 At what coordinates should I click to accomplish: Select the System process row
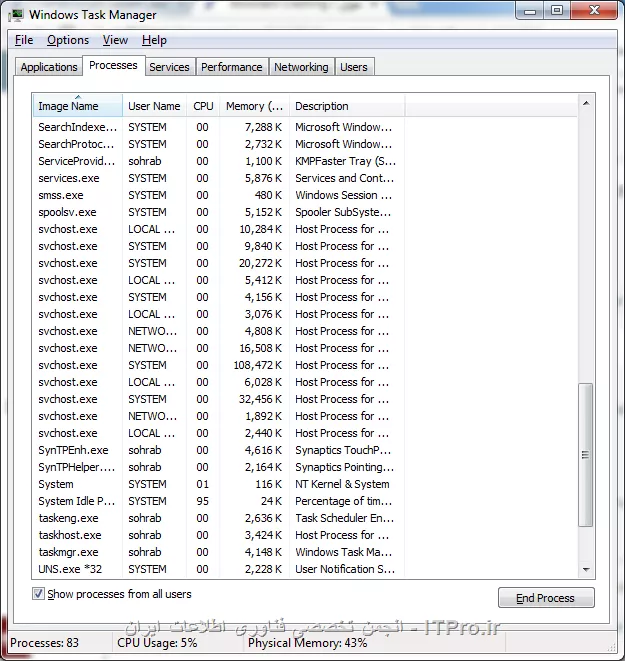[x=219, y=484]
